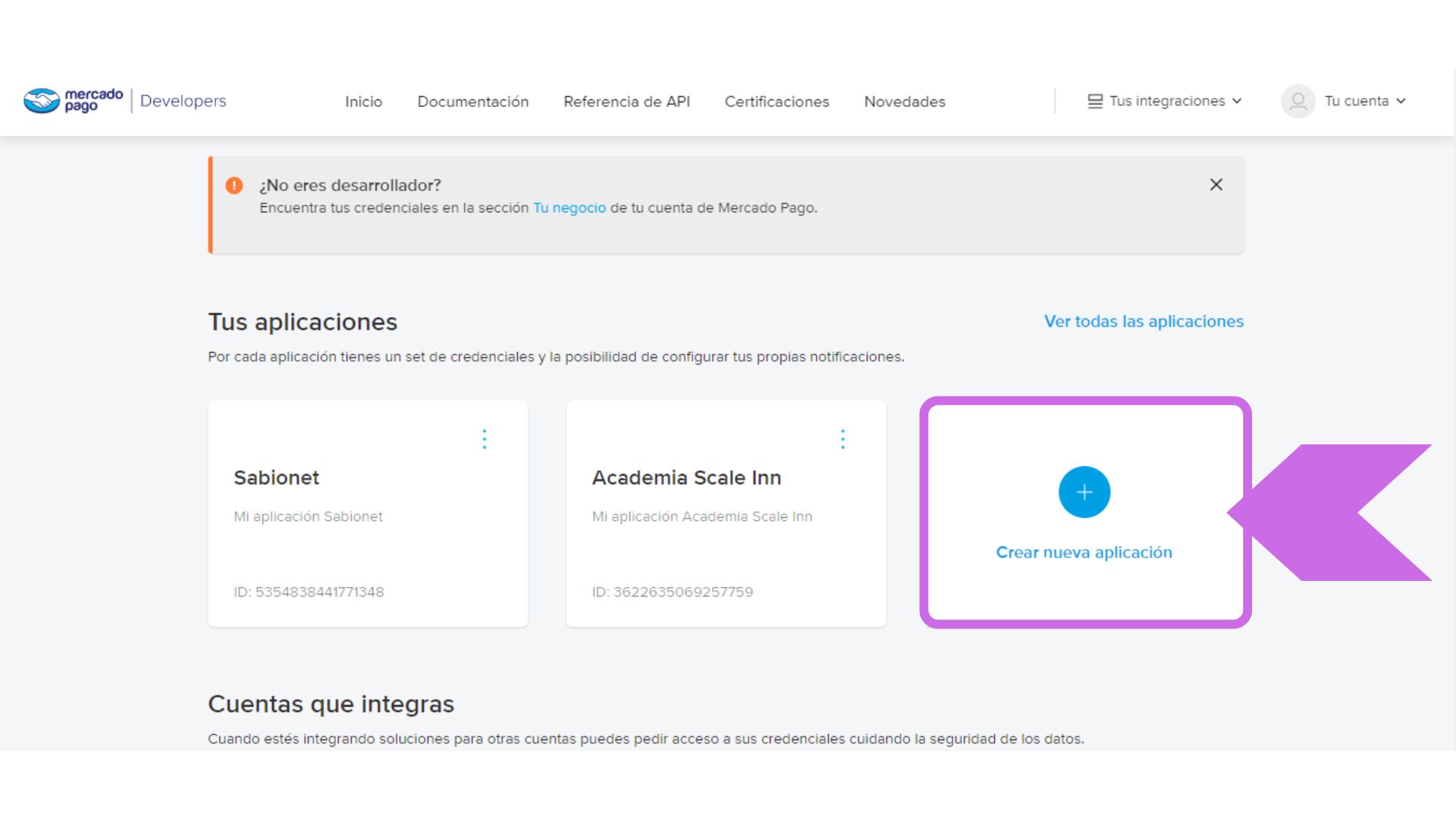Viewport: 1456px width, 819px height.
Task: Click the integrations list icon
Action: pyautogui.click(x=1095, y=101)
